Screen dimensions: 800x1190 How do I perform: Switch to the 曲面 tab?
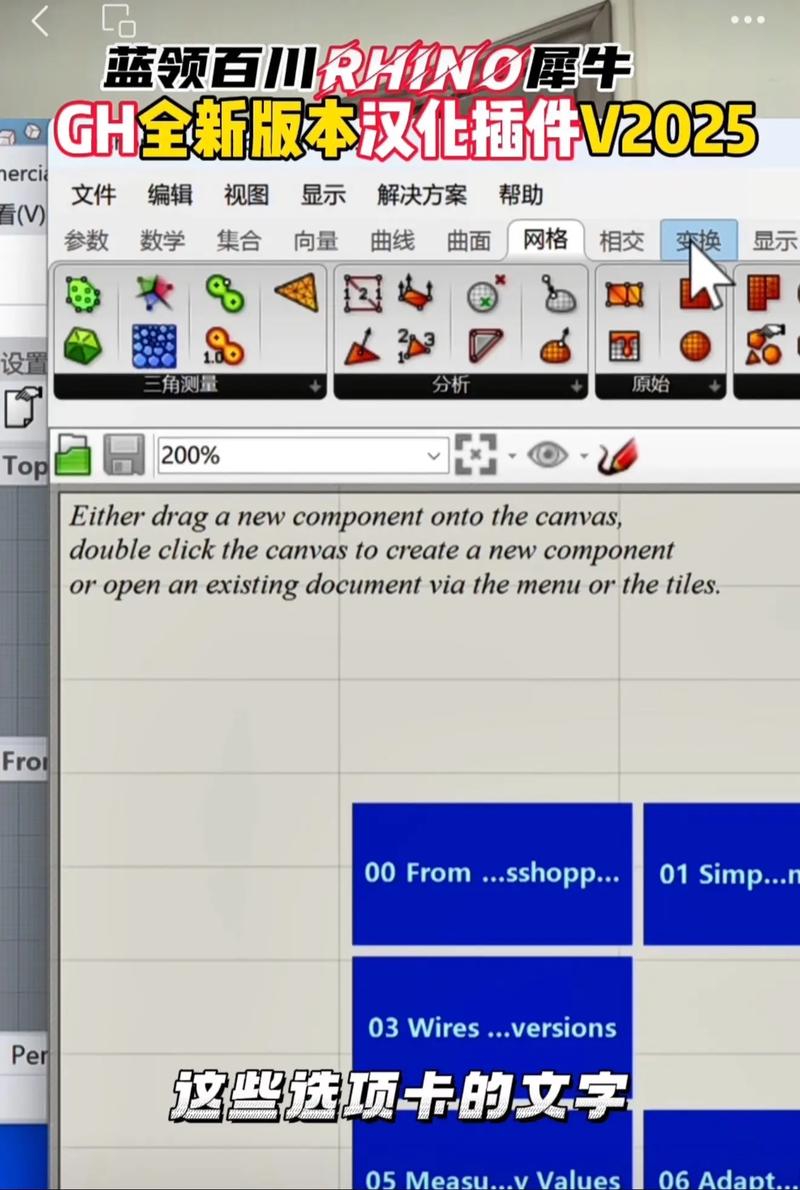[x=469, y=241]
